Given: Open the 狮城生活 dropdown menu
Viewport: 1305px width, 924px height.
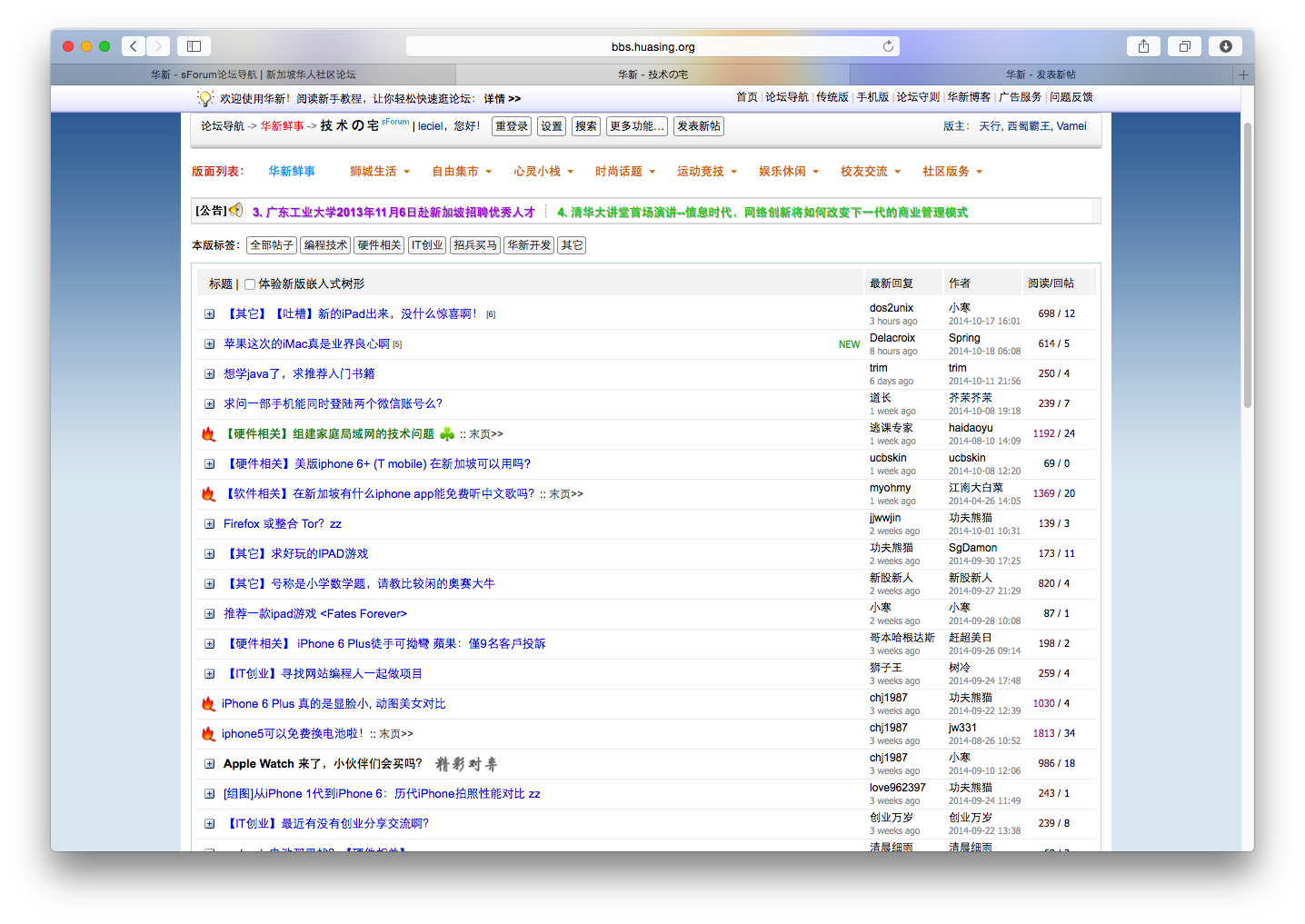Looking at the screenshot, I should (380, 172).
